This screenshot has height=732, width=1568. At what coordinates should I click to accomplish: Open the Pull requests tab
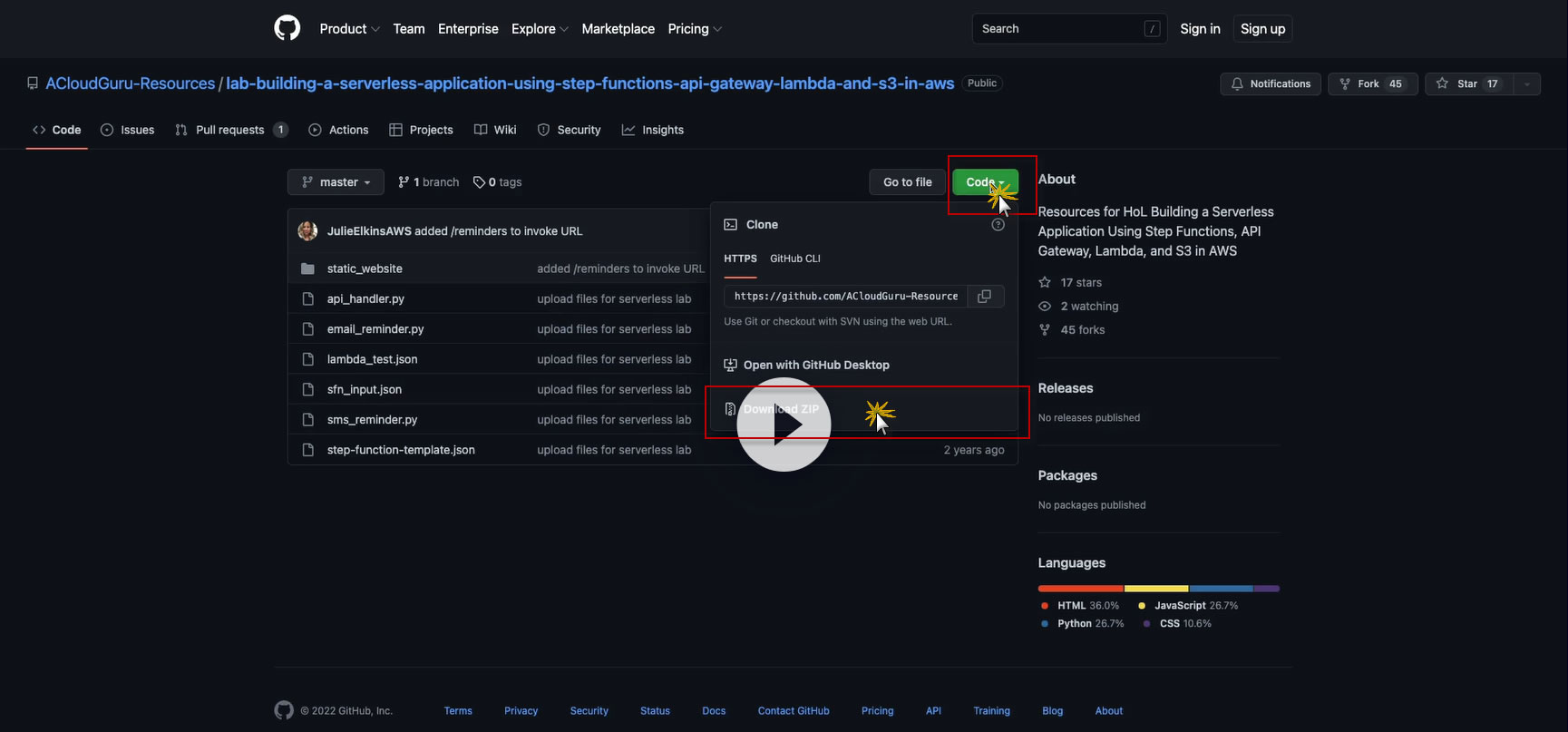(231, 130)
